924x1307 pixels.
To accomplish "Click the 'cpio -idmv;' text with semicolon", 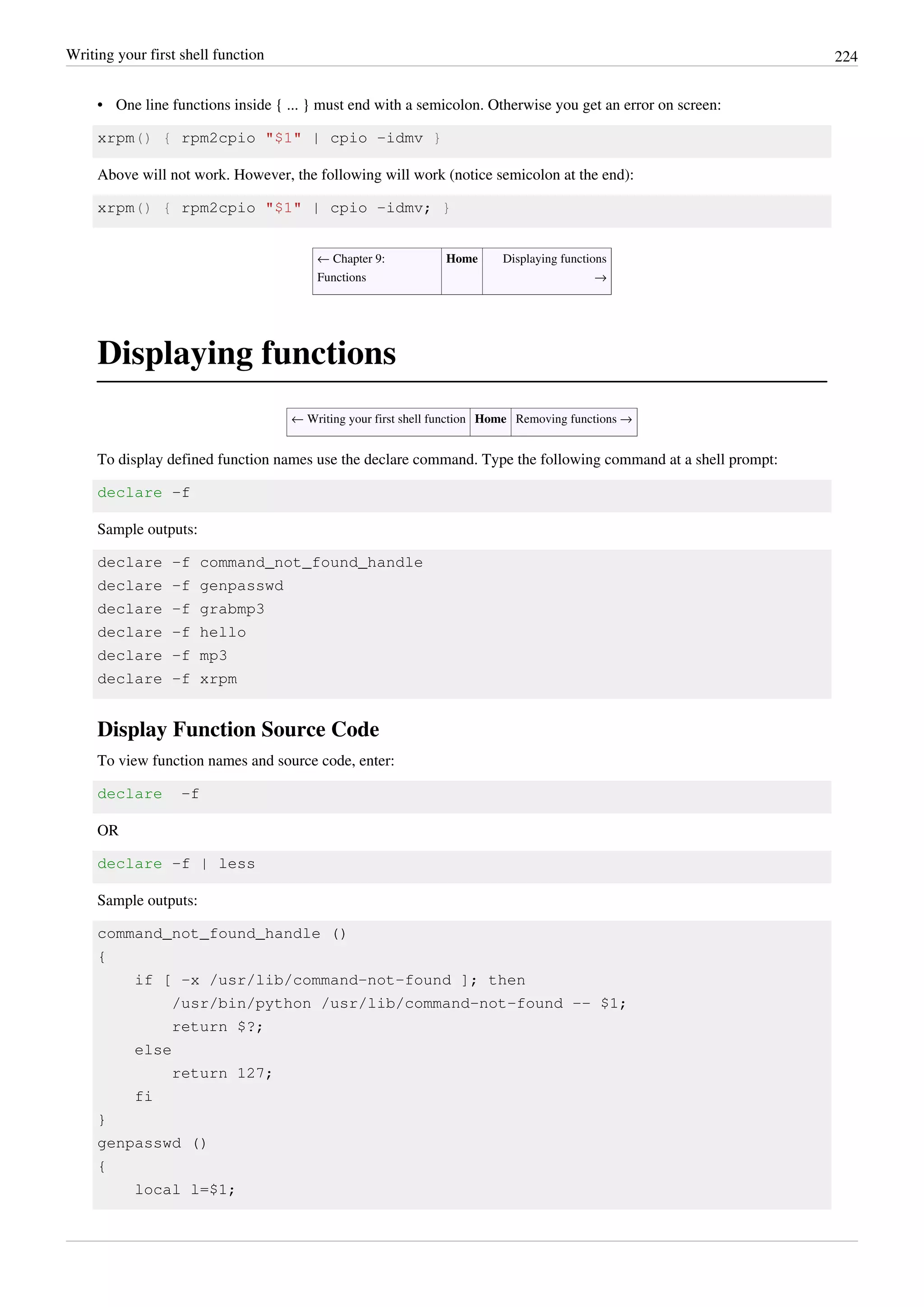I will click(380, 209).
